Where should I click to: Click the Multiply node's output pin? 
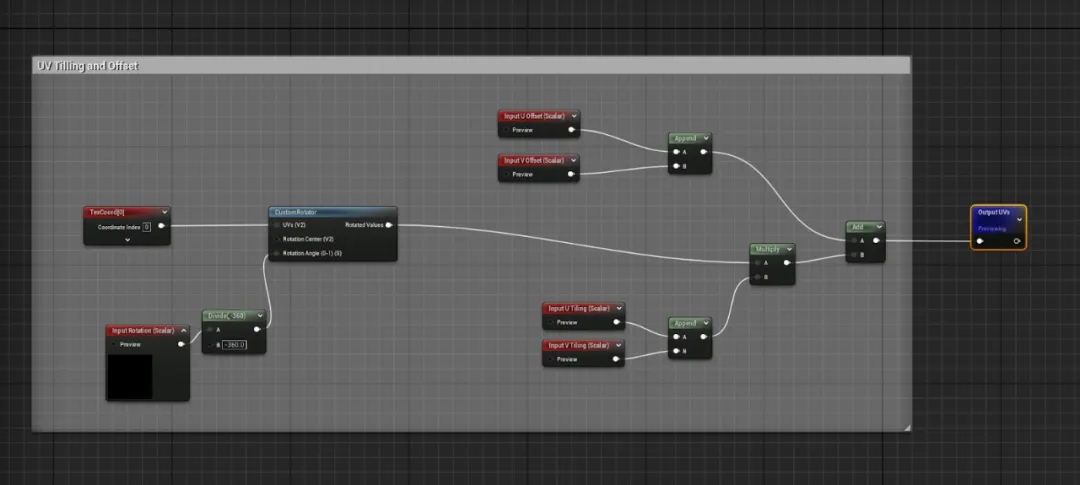[787, 262]
